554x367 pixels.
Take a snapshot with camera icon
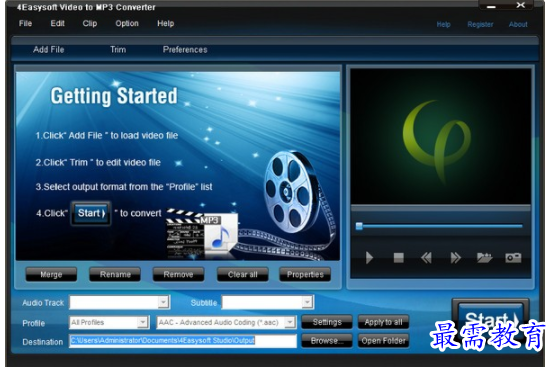pyautogui.click(x=513, y=258)
